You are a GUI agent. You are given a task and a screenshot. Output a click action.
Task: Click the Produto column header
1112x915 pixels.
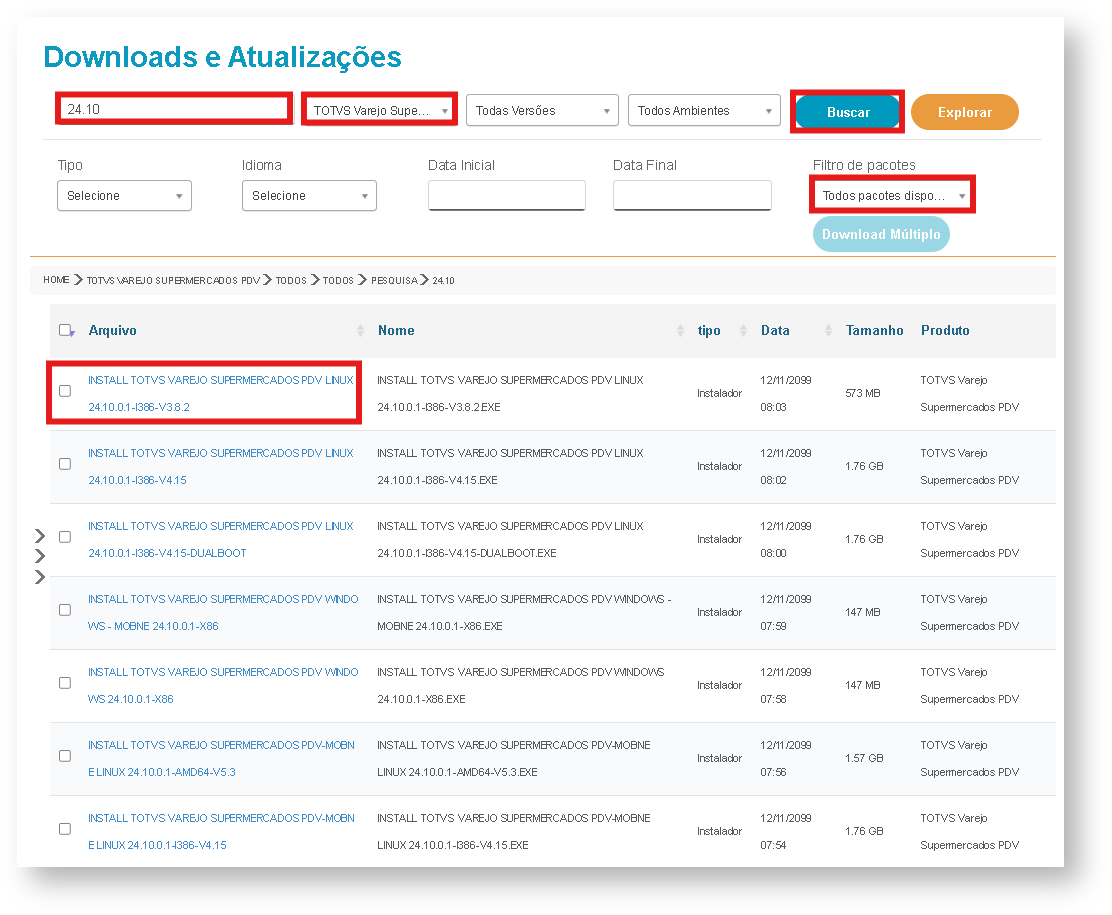click(x=945, y=330)
